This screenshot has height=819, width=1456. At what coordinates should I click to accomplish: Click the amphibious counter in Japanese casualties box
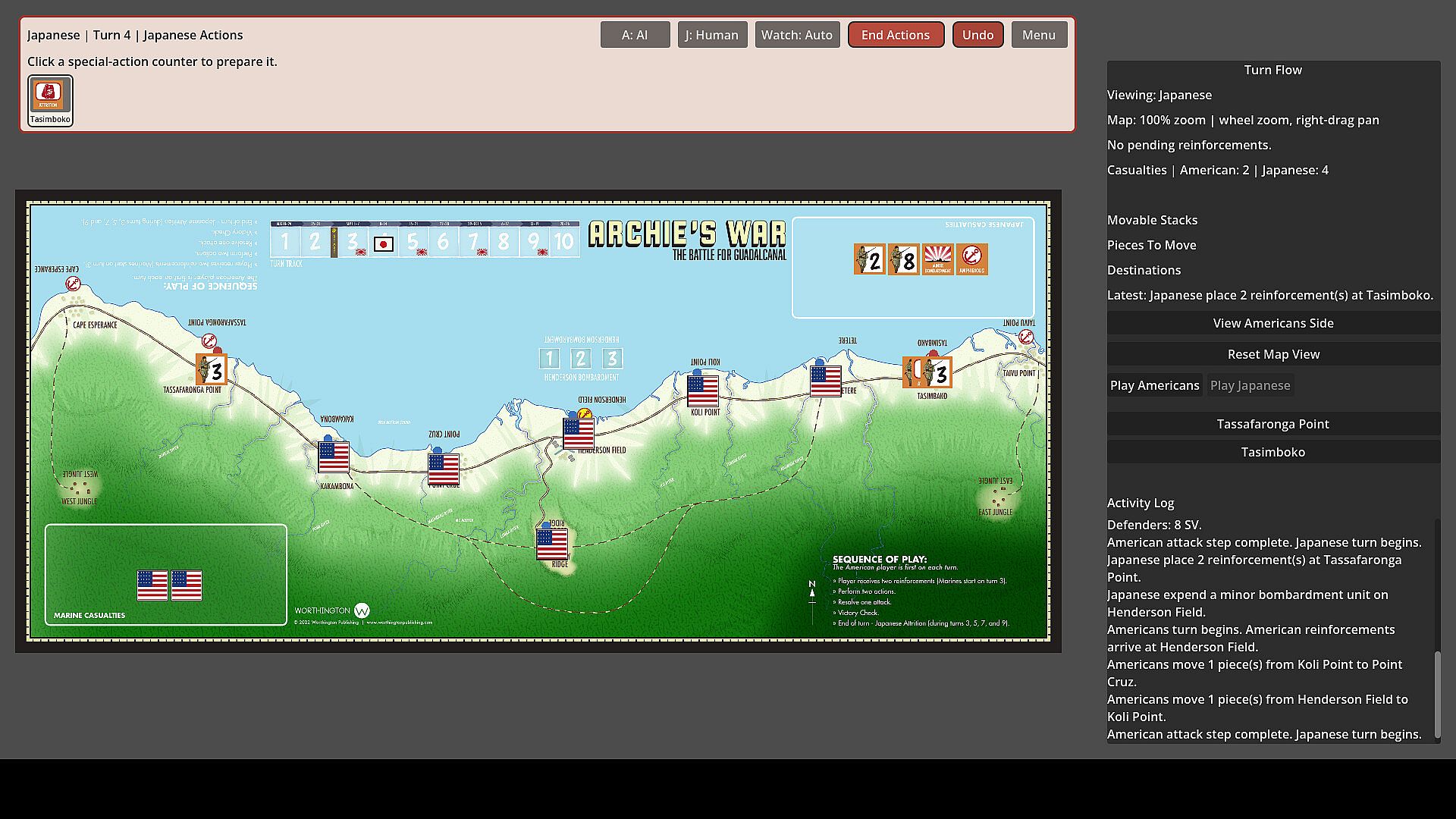972,259
